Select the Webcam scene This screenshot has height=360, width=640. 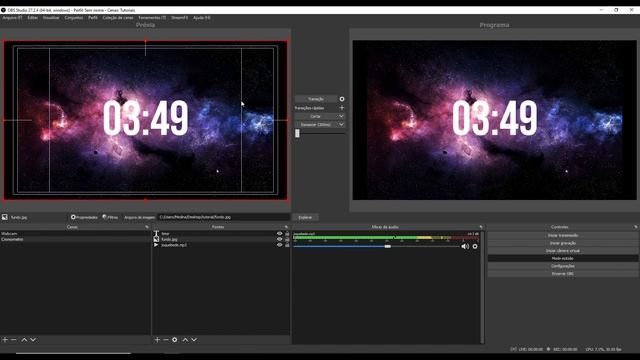(x=75, y=233)
